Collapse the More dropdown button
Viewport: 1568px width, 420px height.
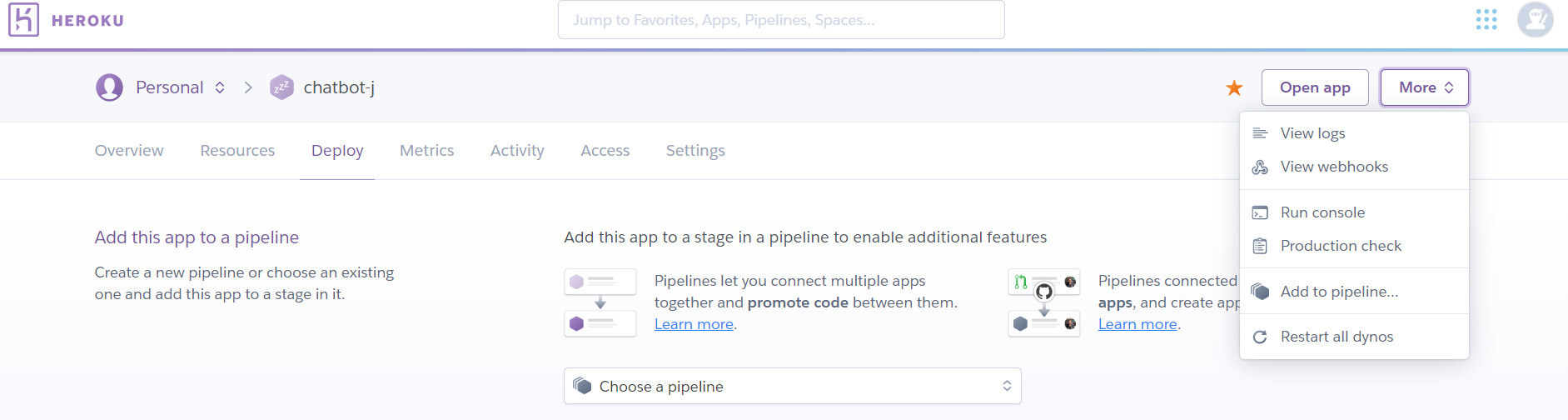click(x=1425, y=87)
